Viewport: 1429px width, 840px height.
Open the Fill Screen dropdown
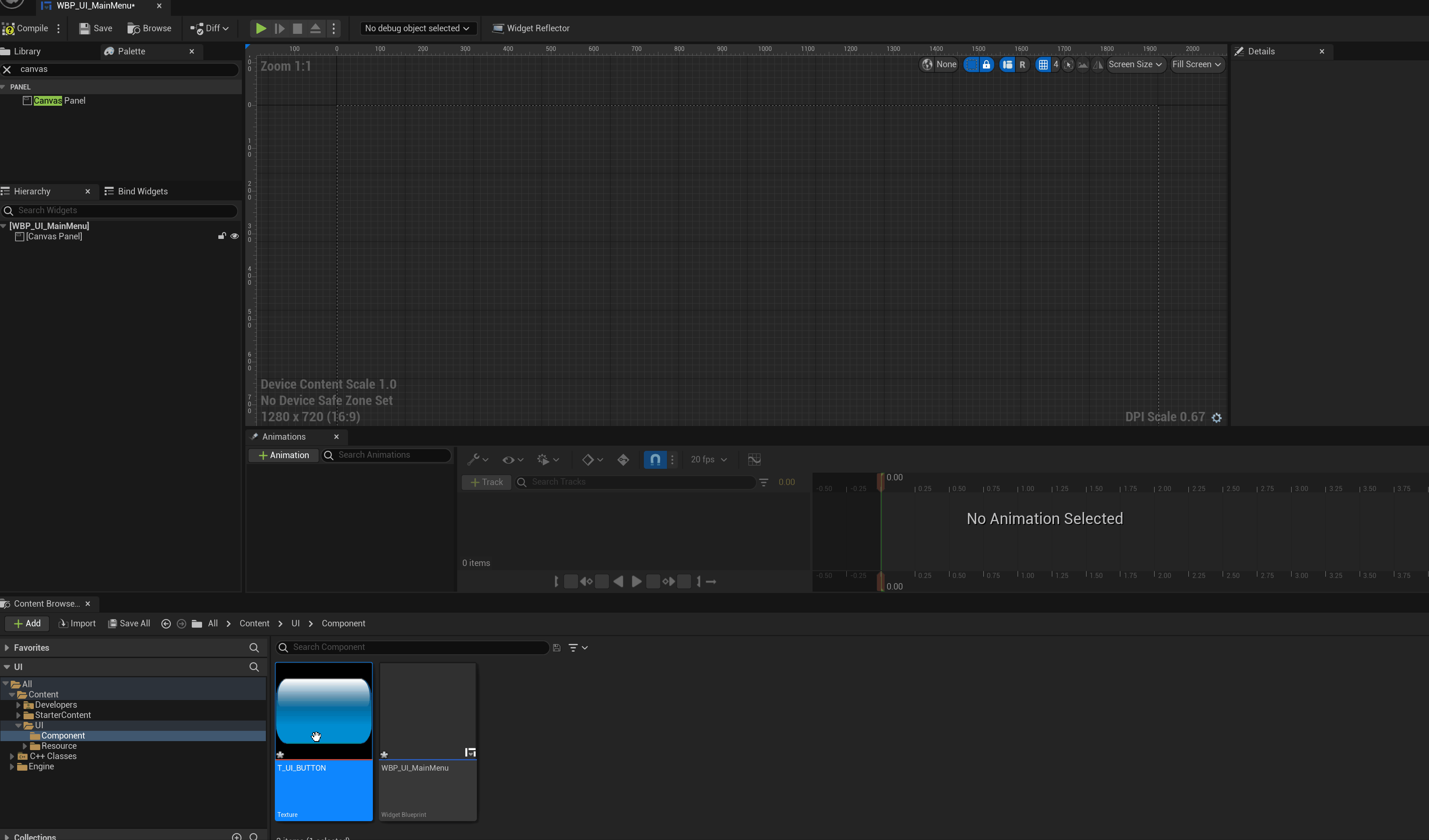coord(1197,65)
